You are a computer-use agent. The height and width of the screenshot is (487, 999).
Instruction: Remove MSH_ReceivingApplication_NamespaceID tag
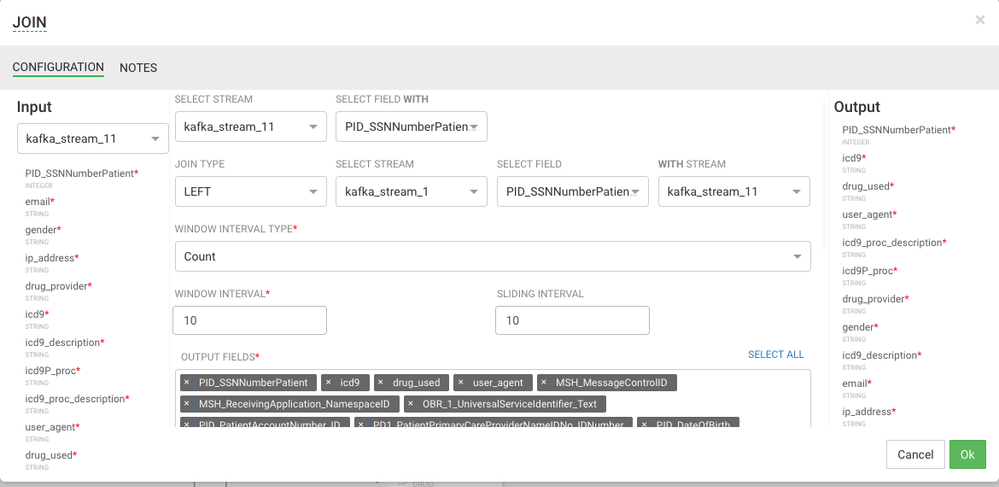pos(187,404)
